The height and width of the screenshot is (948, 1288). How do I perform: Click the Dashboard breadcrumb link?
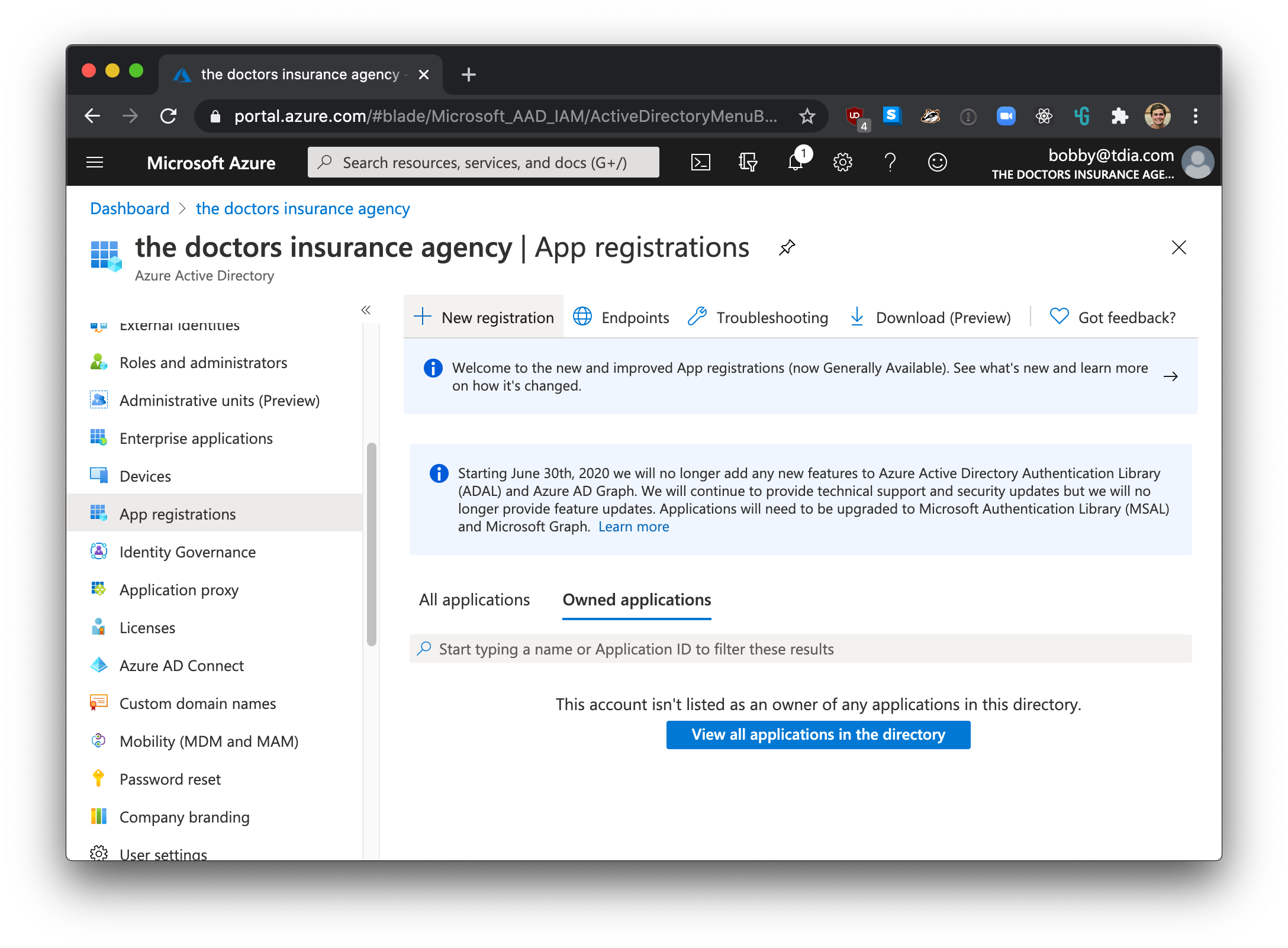pos(130,208)
